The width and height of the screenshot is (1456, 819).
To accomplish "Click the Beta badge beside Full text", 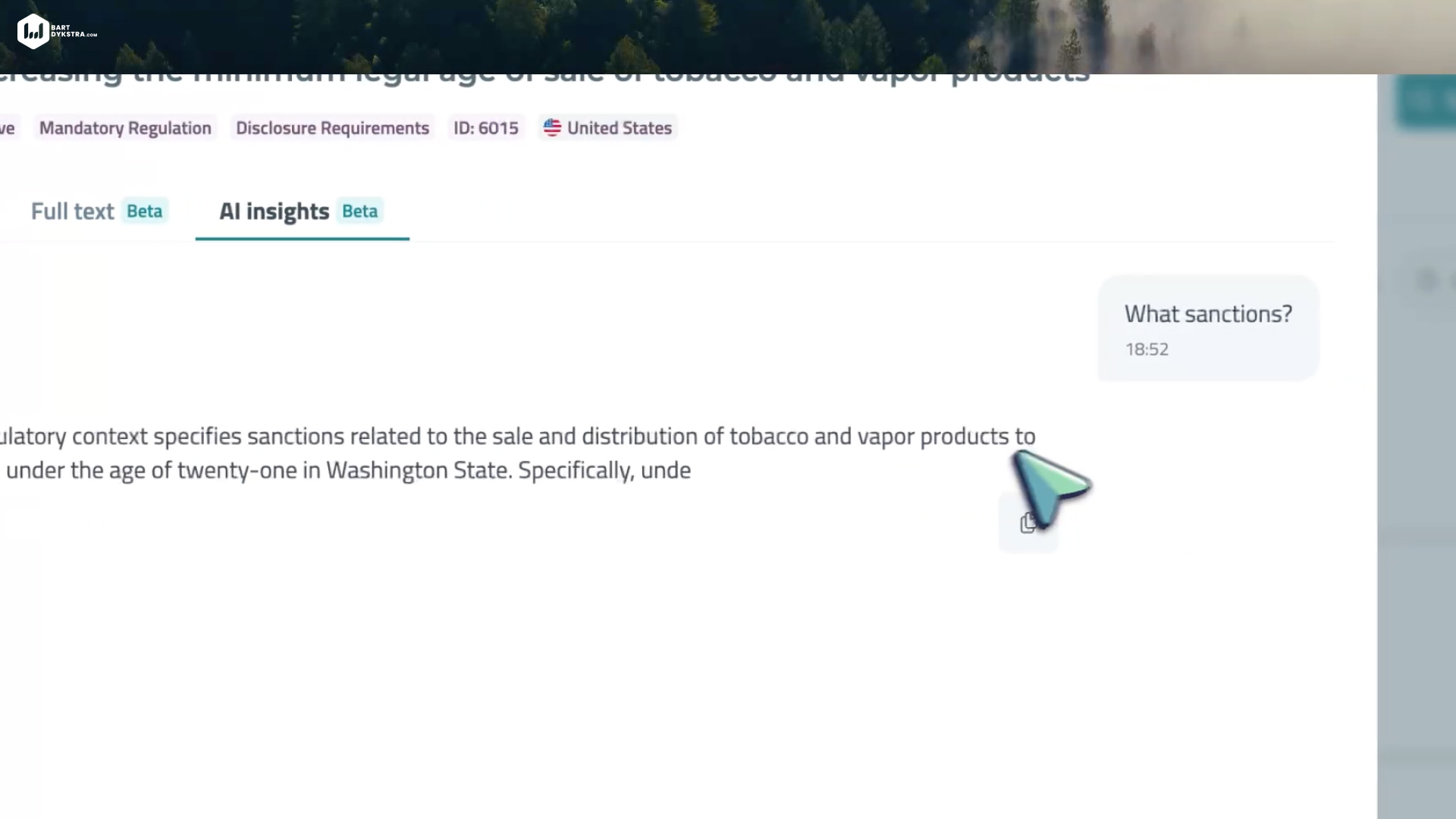I will click(144, 211).
